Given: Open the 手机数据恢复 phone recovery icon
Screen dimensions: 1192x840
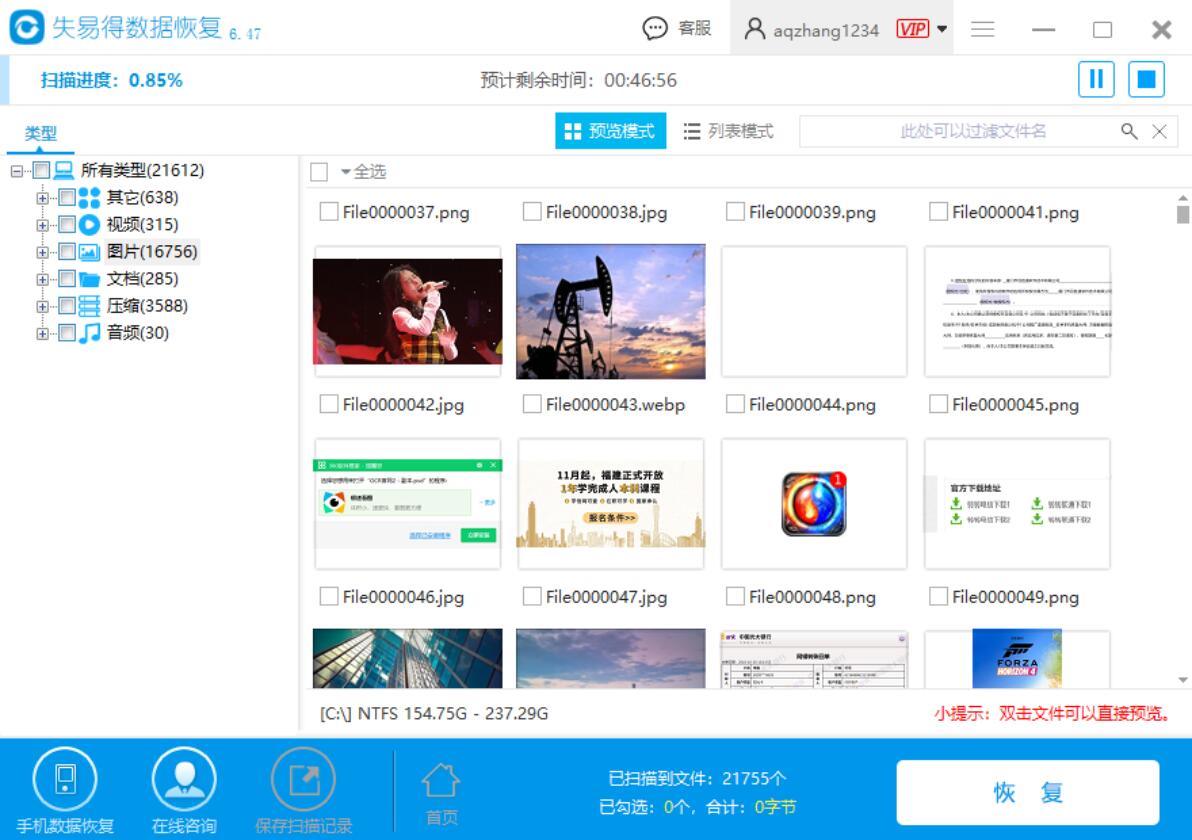Looking at the screenshot, I should (x=65, y=780).
